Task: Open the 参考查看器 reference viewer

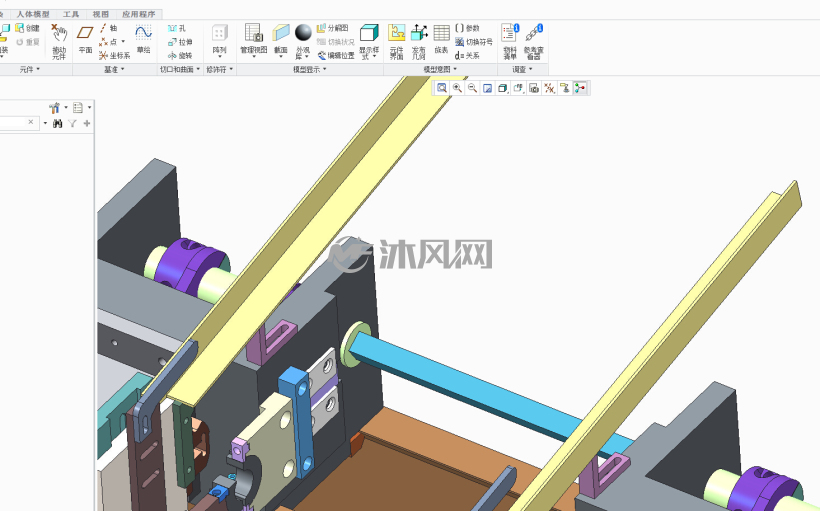Action: pyautogui.click(x=534, y=41)
